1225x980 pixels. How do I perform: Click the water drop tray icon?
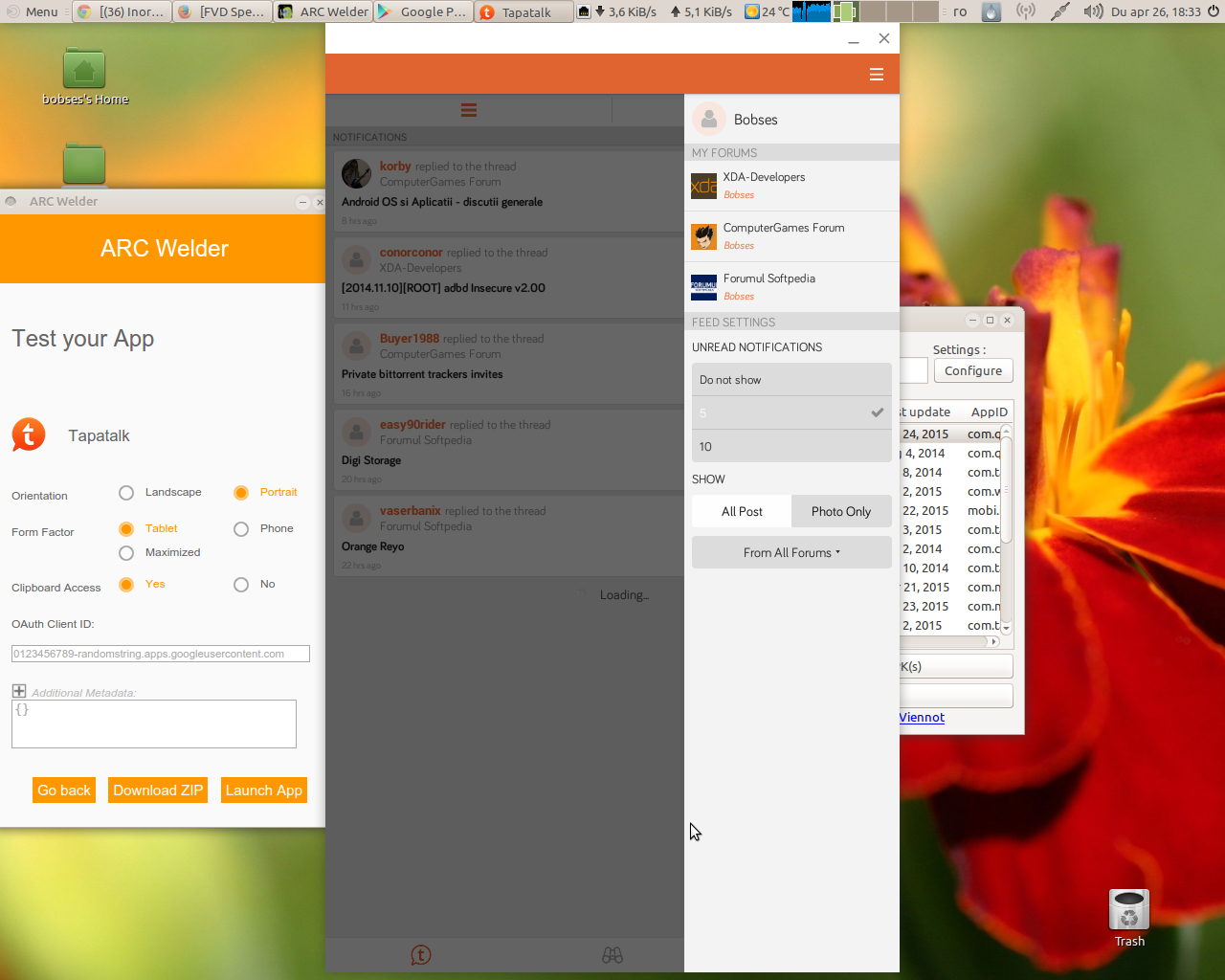pyautogui.click(x=991, y=11)
